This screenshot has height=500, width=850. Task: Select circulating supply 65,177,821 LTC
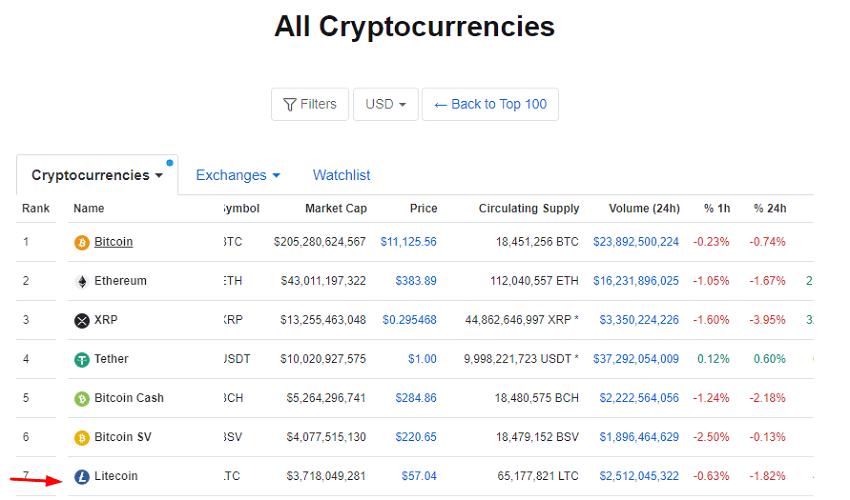(538, 476)
